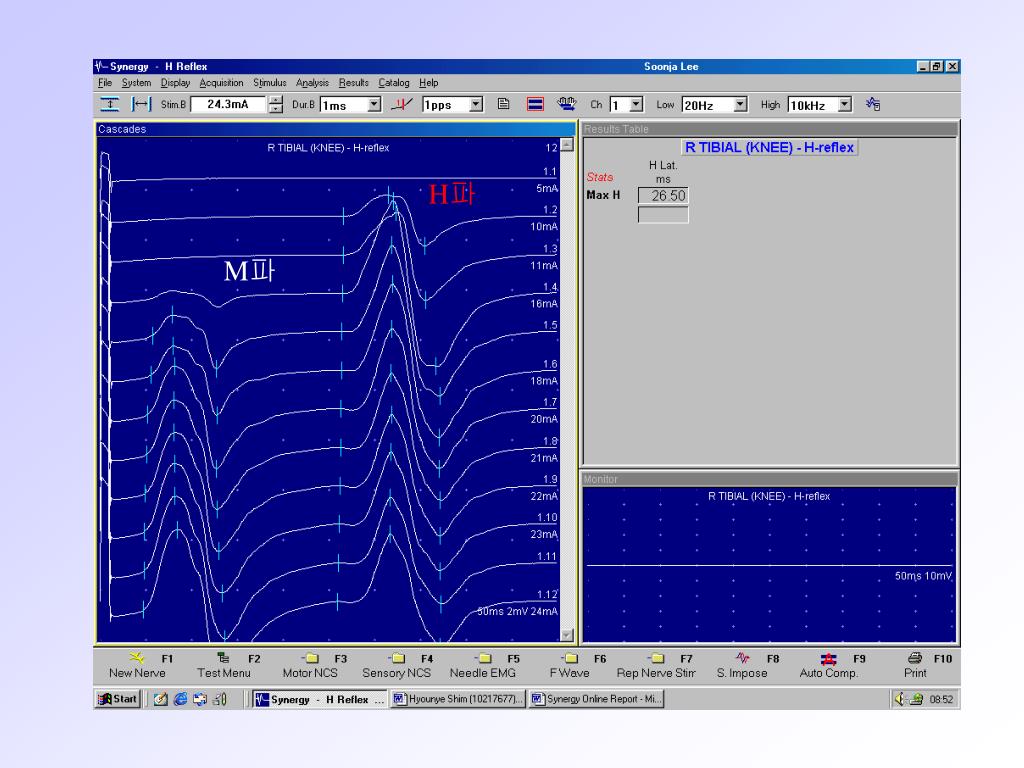Open the High 10kHz filter dropdown
The height and width of the screenshot is (768, 1024).
click(x=844, y=104)
